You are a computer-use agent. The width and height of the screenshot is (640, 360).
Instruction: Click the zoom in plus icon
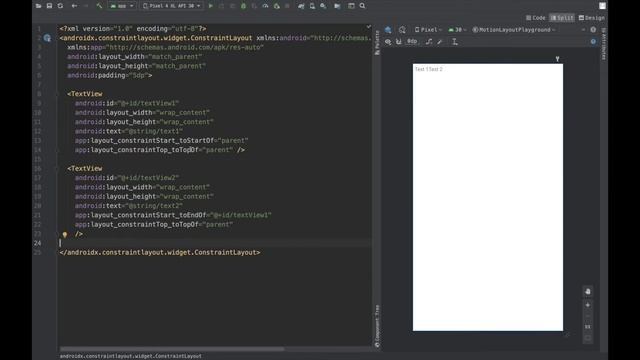point(588,305)
